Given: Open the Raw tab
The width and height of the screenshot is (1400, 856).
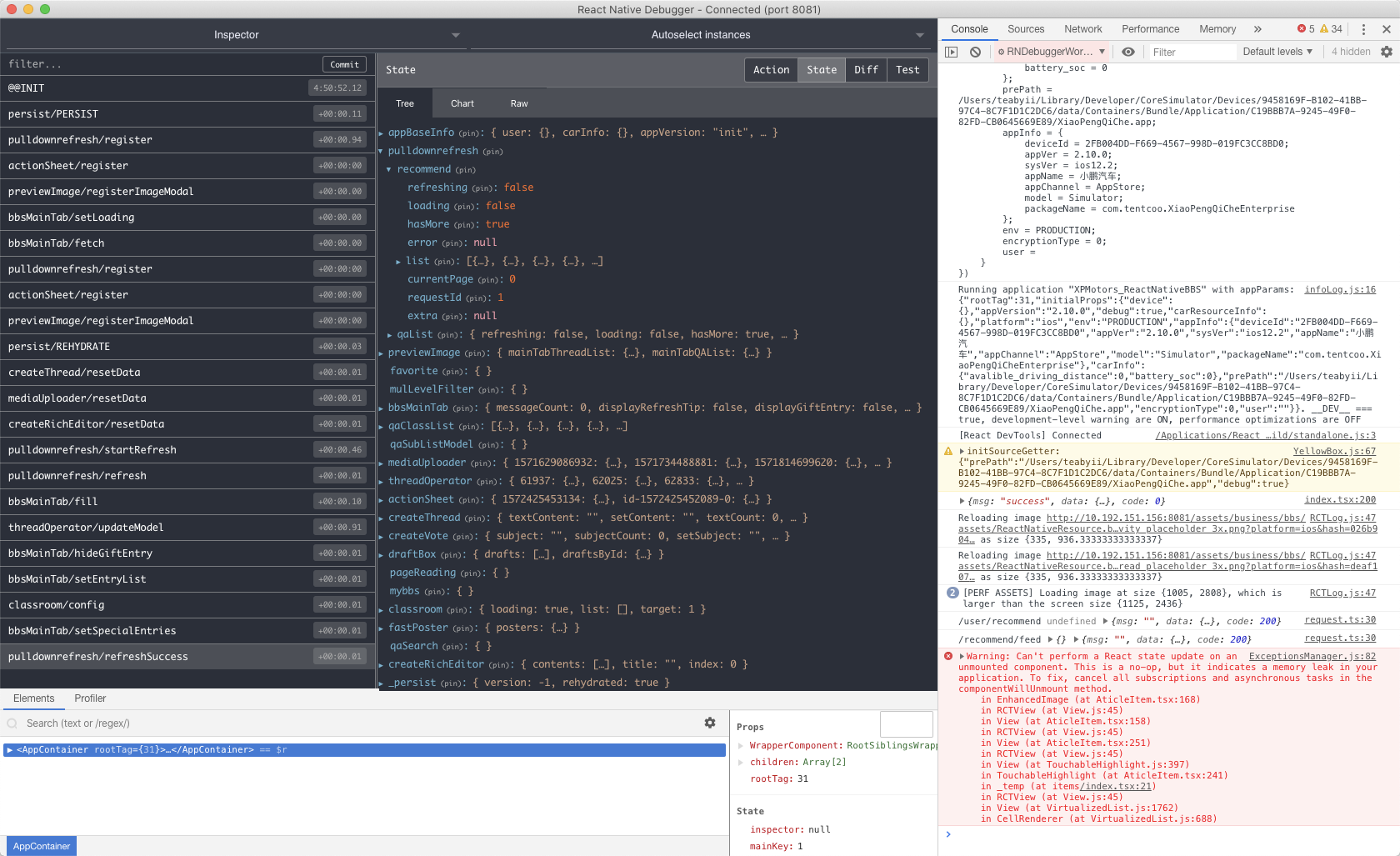Looking at the screenshot, I should point(519,103).
